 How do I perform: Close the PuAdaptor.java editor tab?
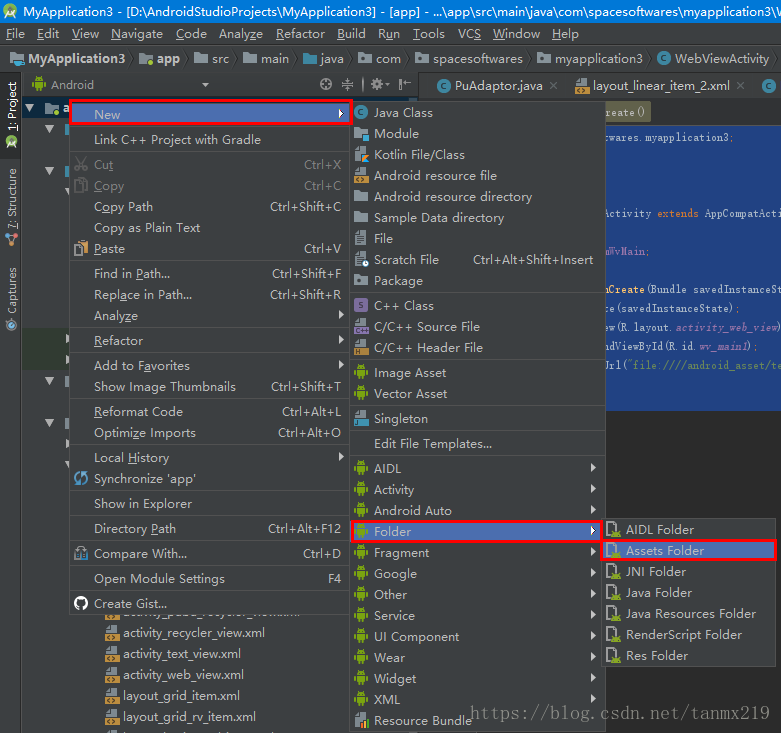pyautogui.click(x=553, y=86)
